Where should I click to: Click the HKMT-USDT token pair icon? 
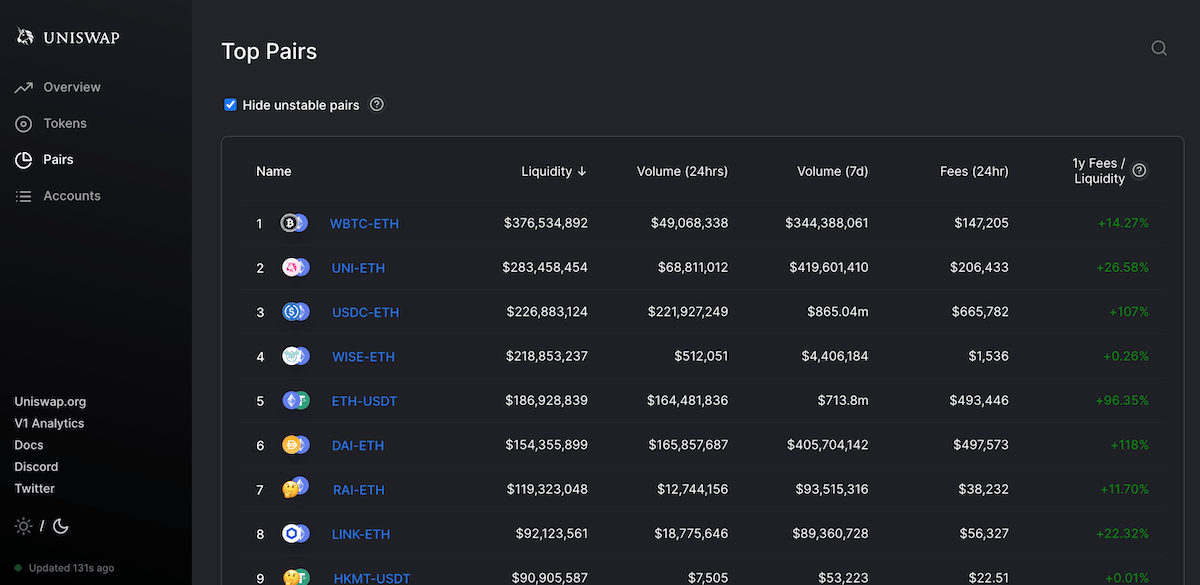tap(295, 578)
